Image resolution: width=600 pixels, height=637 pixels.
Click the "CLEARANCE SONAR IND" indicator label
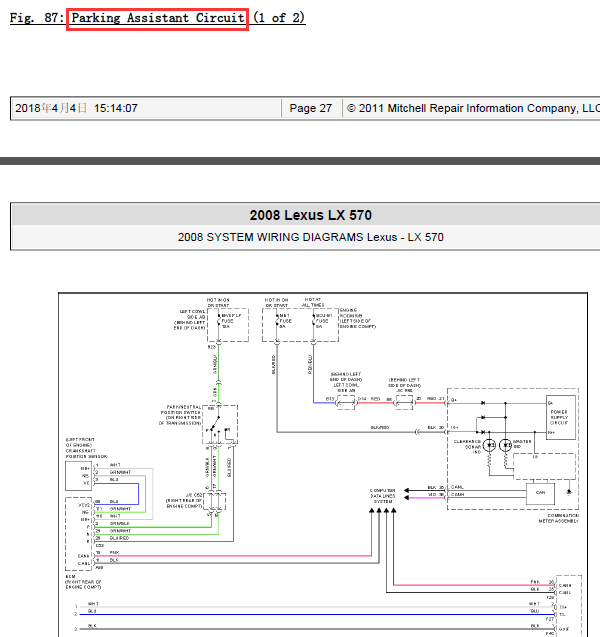tap(467, 446)
